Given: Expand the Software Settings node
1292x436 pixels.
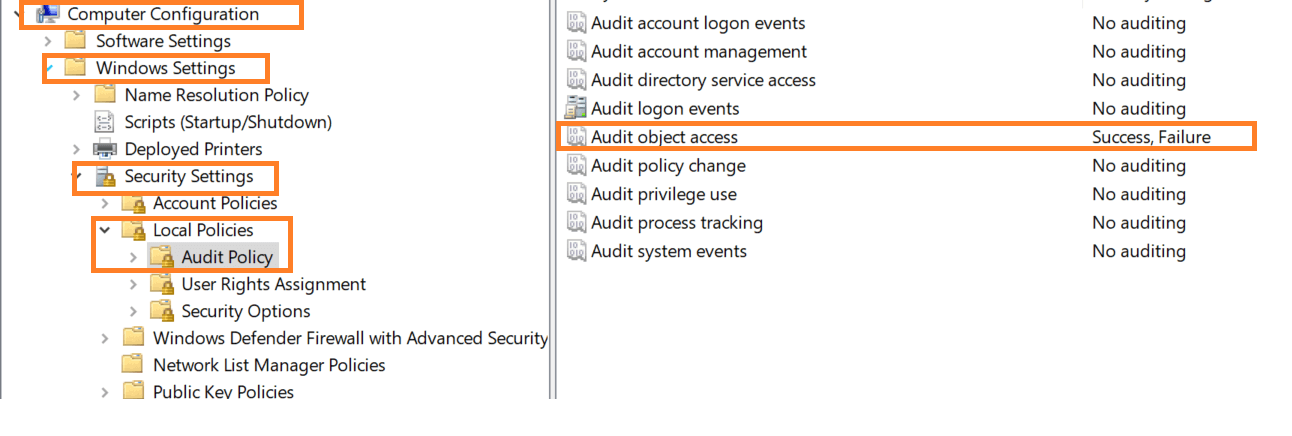Looking at the screenshot, I should (47, 41).
